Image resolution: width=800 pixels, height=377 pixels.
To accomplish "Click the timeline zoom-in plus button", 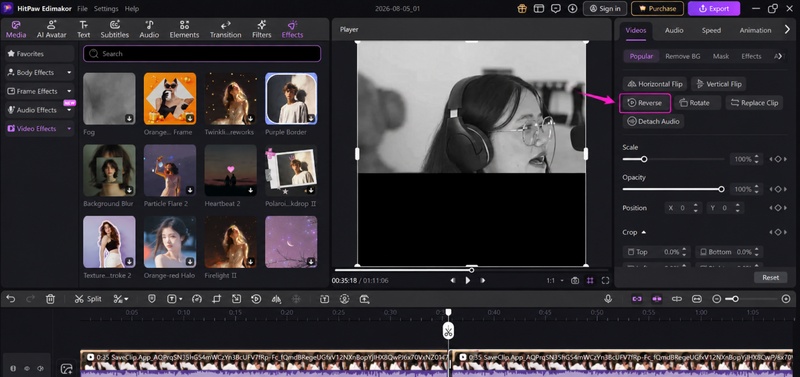I will (x=786, y=299).
